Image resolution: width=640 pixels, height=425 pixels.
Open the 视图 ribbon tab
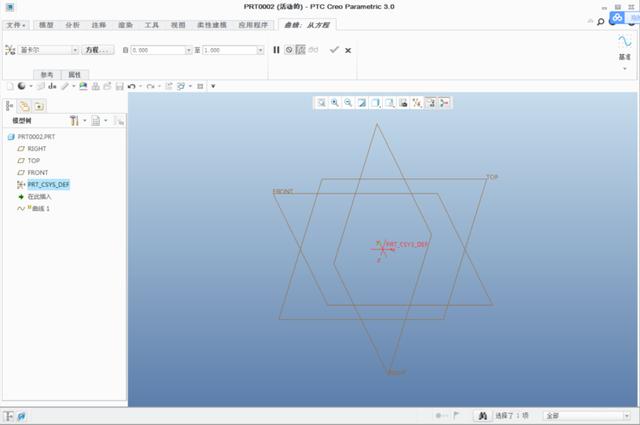(x=178, y=25)
